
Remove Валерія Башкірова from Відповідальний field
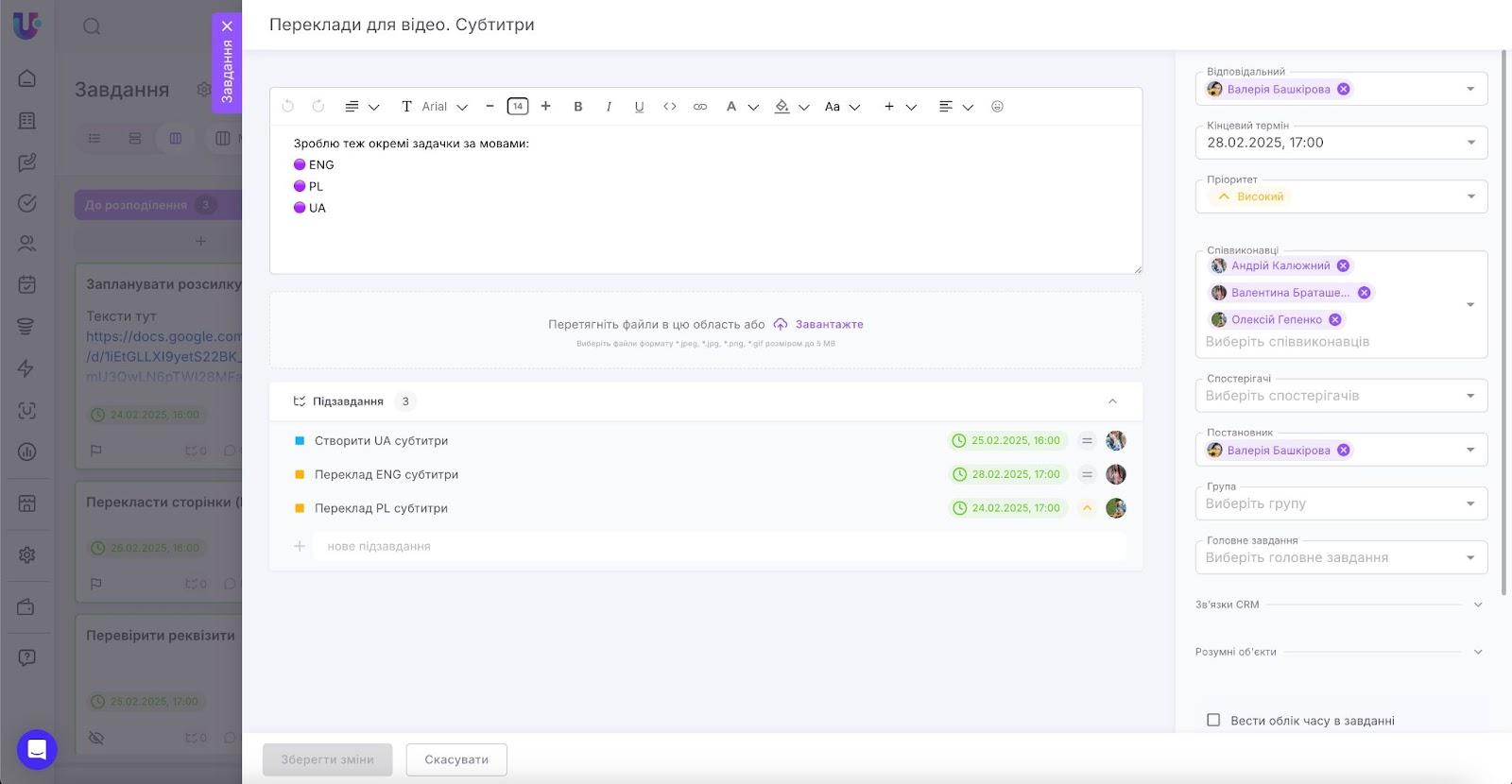coord(1343,89)
